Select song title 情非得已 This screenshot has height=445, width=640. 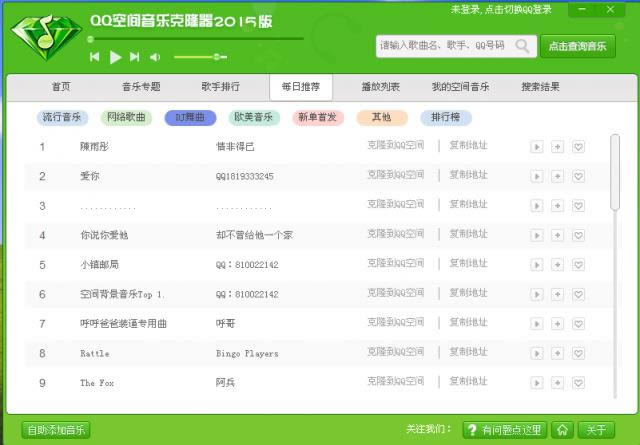235,147
